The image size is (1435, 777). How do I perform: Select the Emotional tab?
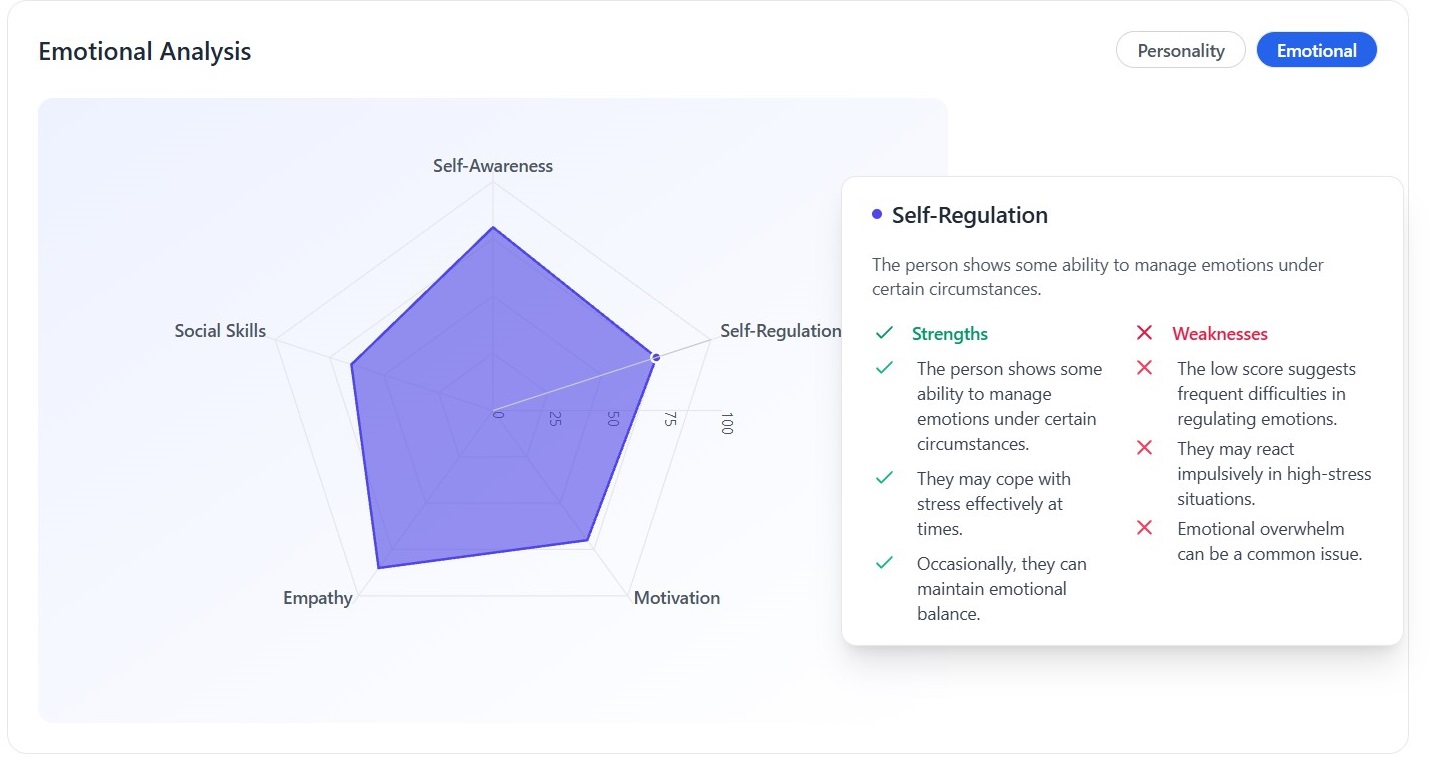pos(1316,50)
